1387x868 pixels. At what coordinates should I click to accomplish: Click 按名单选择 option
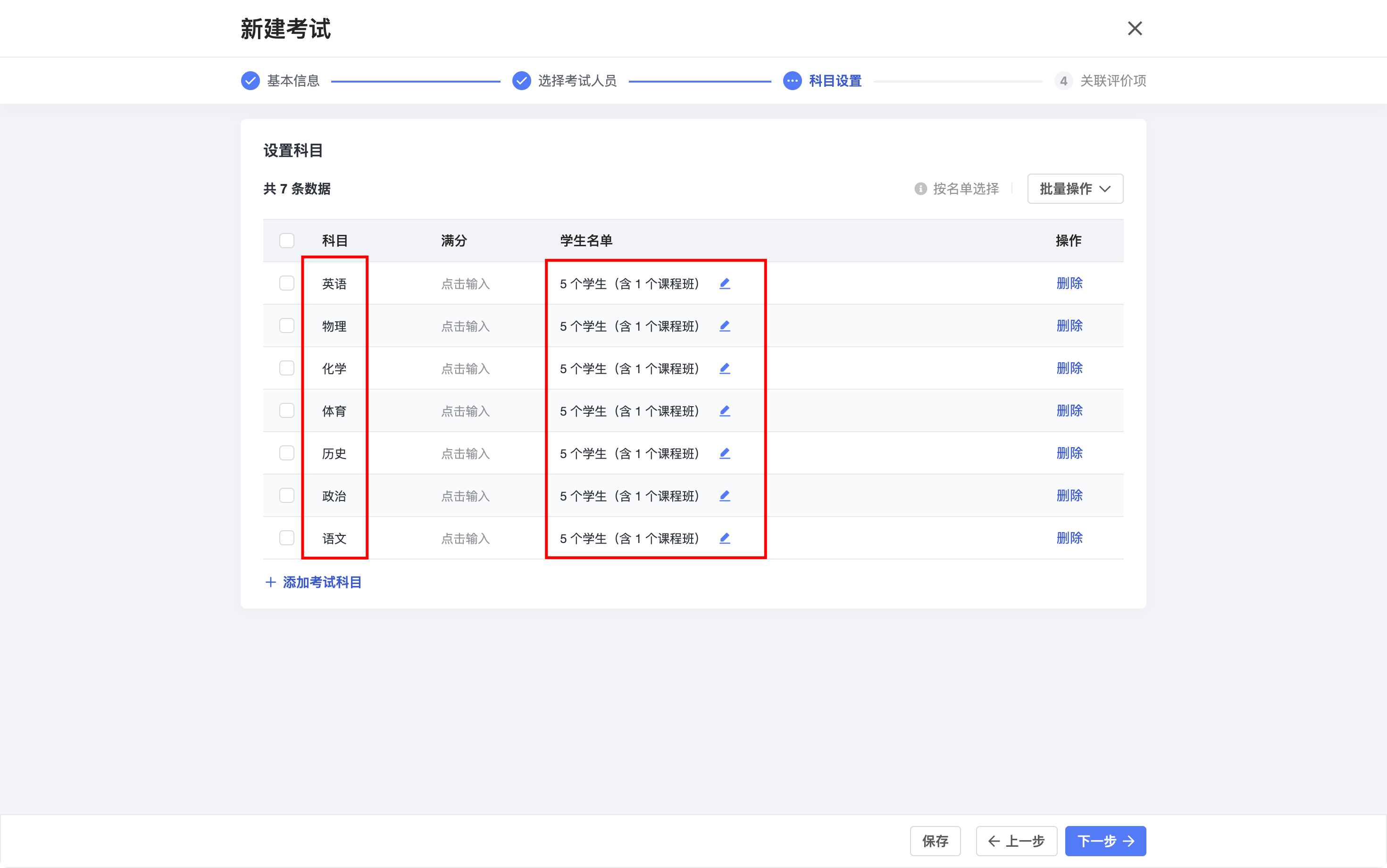pos(966,189)
